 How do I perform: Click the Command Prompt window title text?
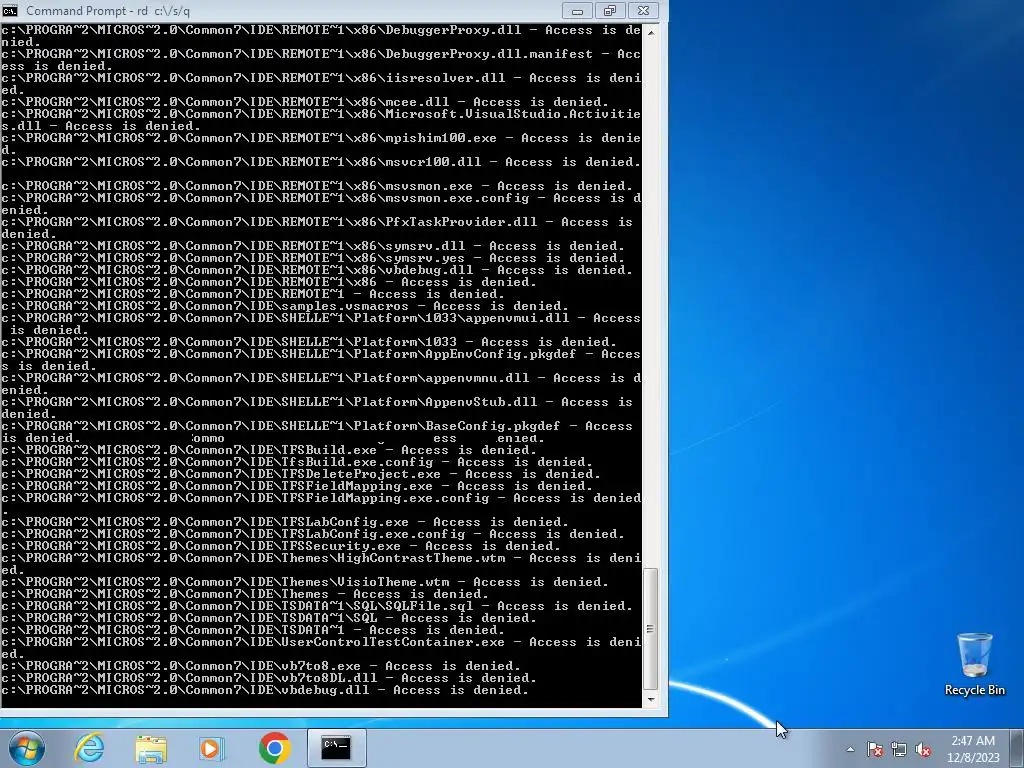click(x=108, y=11)
